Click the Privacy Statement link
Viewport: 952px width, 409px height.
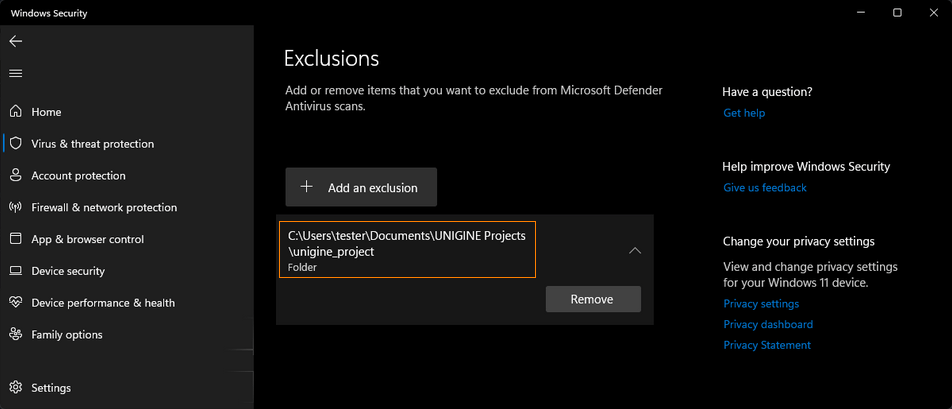pos(767,345)
